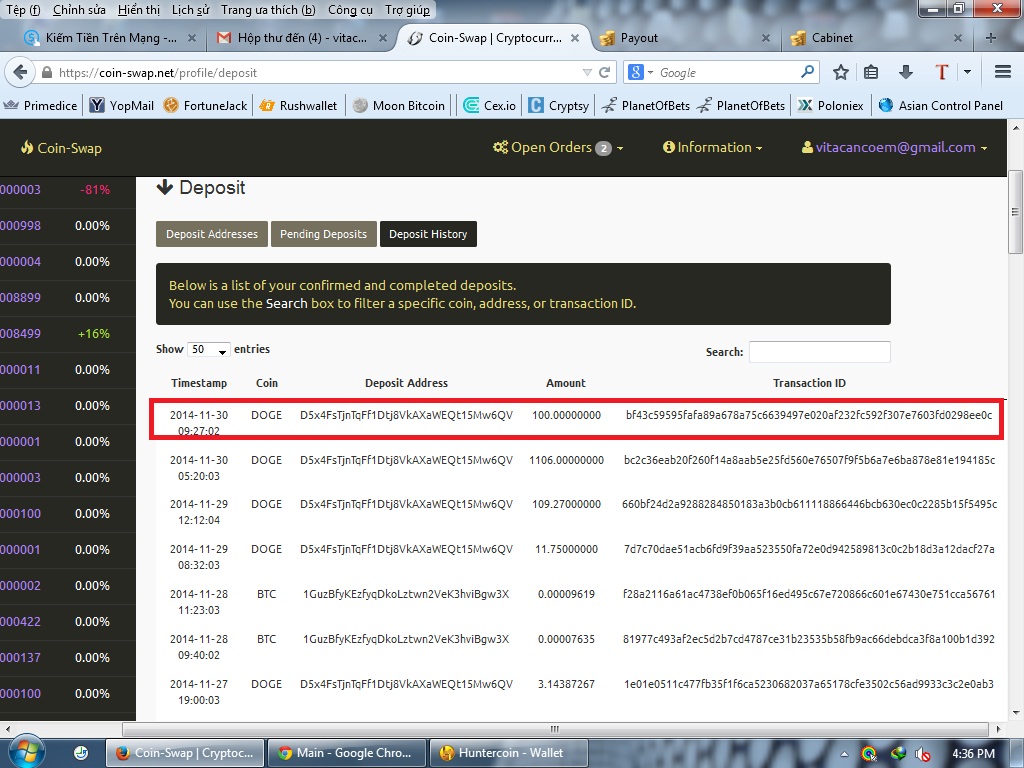Select the Pending Deposits button

click(323, 234)
